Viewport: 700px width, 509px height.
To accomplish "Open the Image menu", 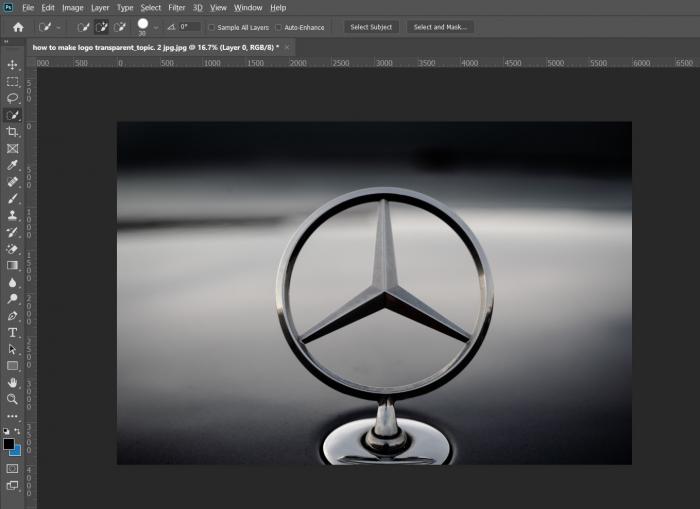I will (73, 8).
